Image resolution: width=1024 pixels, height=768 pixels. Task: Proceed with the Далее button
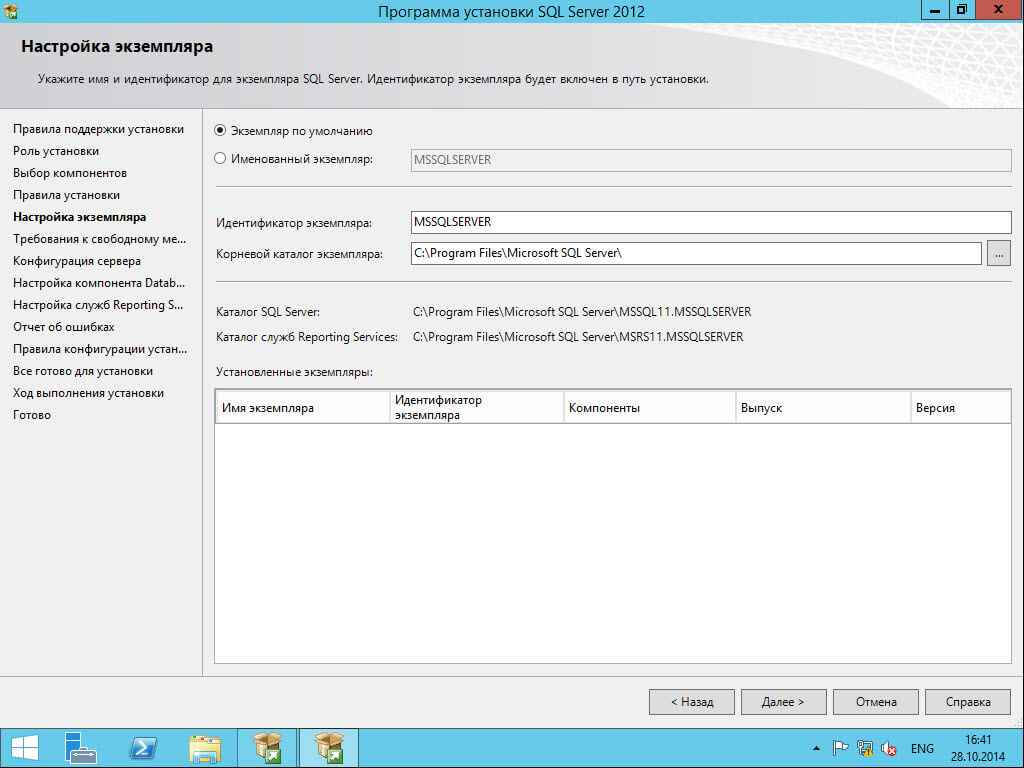[x=784, y=702]
